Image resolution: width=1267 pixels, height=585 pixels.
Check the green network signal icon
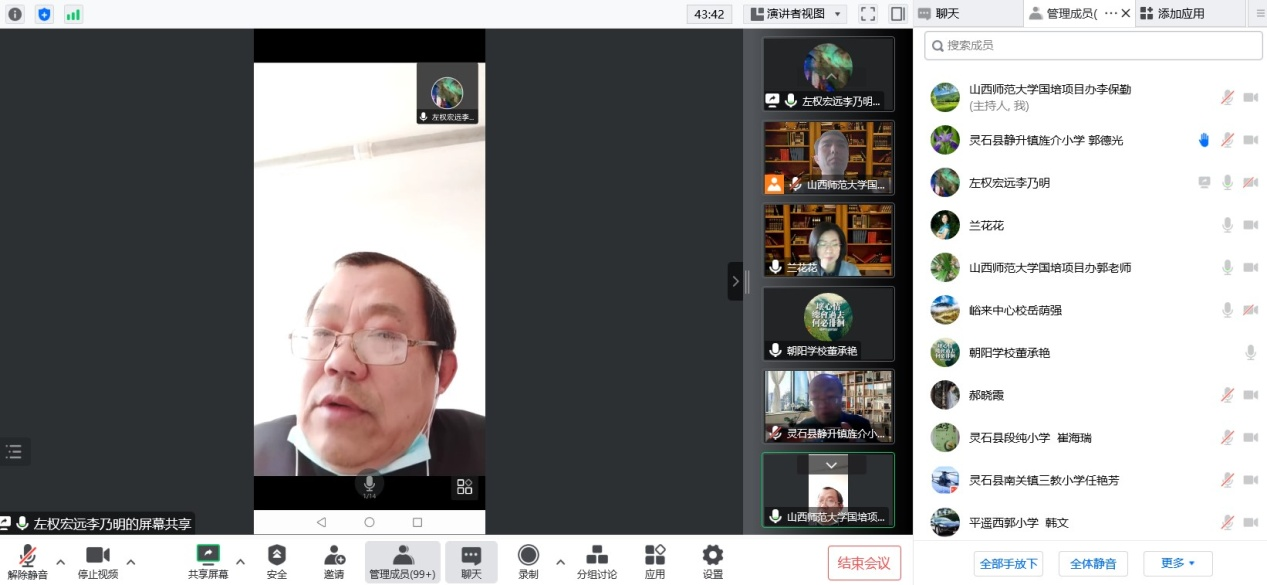73,14
